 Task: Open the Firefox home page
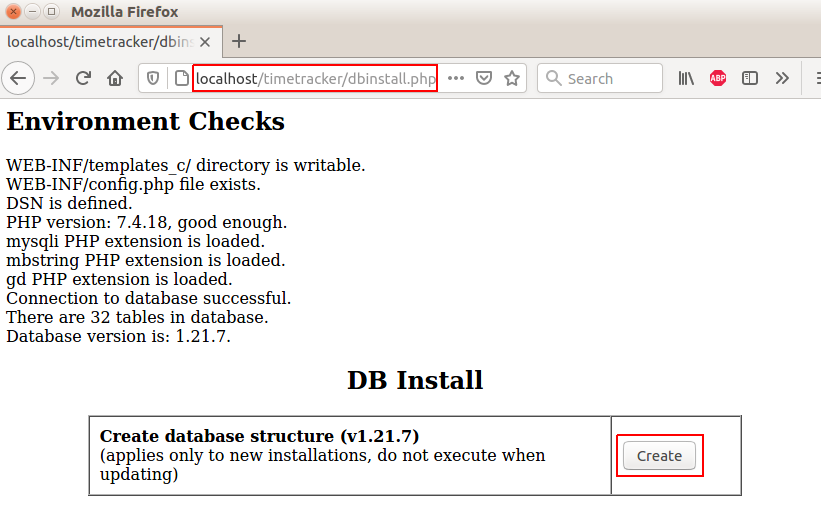coord(115,78)
